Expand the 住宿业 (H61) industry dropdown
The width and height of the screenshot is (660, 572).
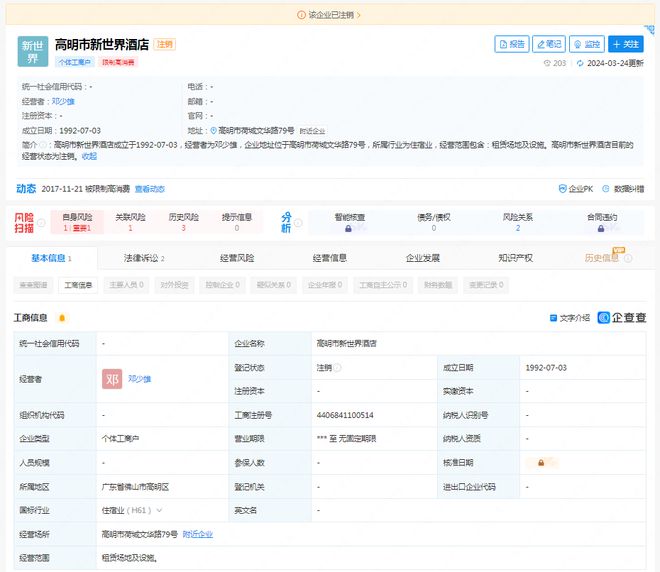[x=160, y=511]
